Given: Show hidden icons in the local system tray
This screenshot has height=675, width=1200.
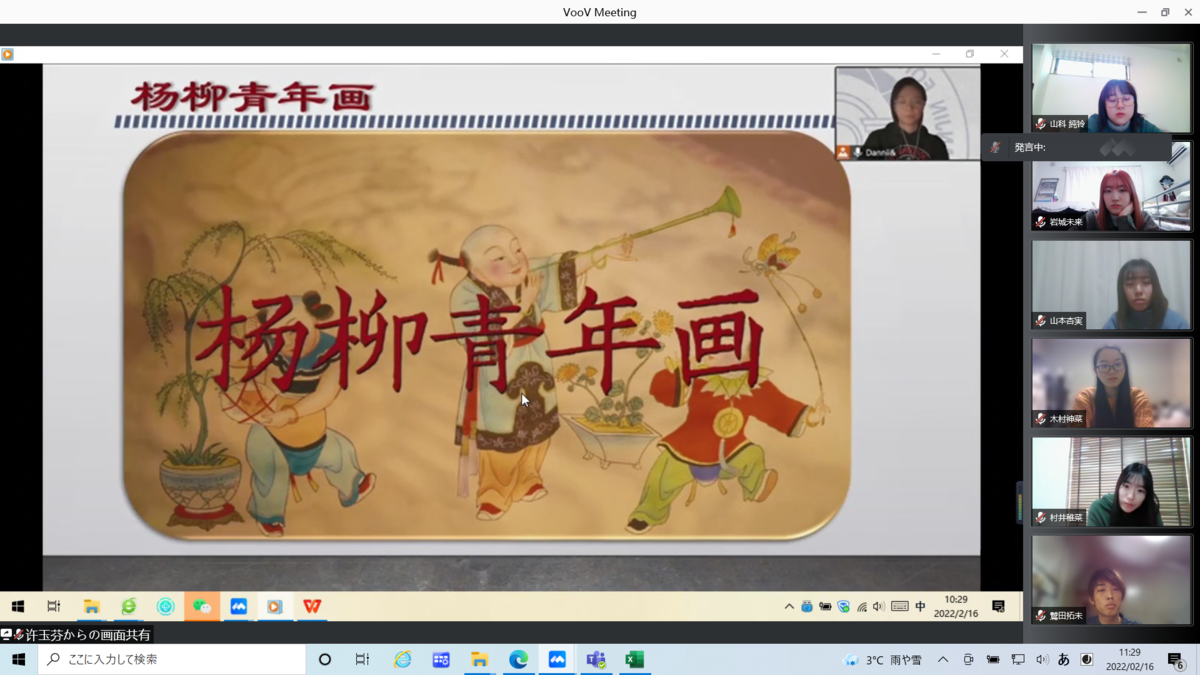Looking at the screenshot, I should tap(943, 660).
